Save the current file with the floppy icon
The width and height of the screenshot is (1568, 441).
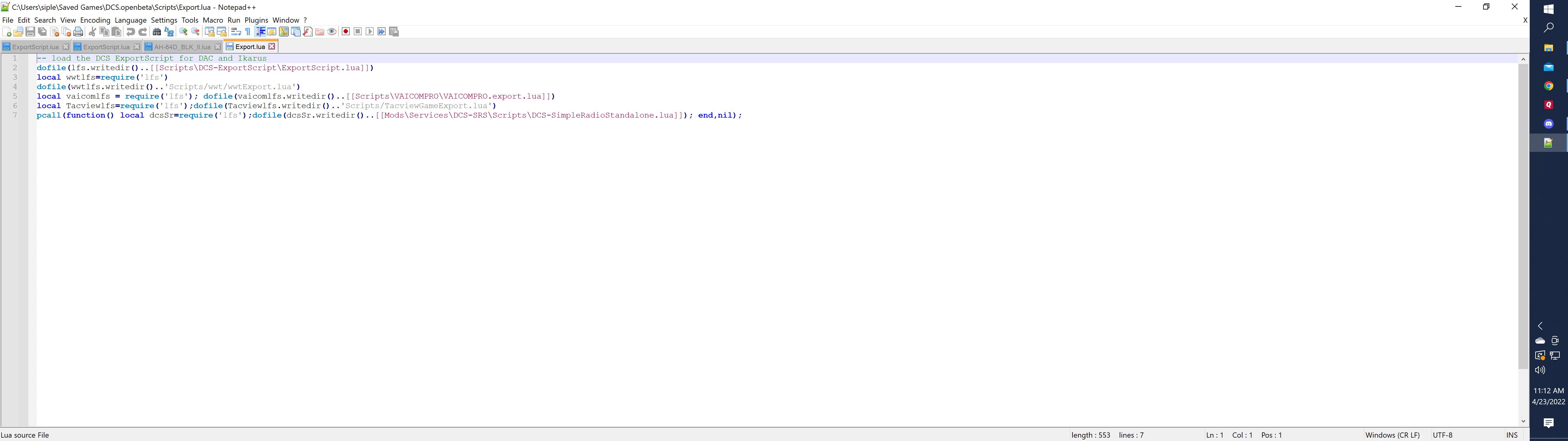pyautogui.click(x=30, y=32)
